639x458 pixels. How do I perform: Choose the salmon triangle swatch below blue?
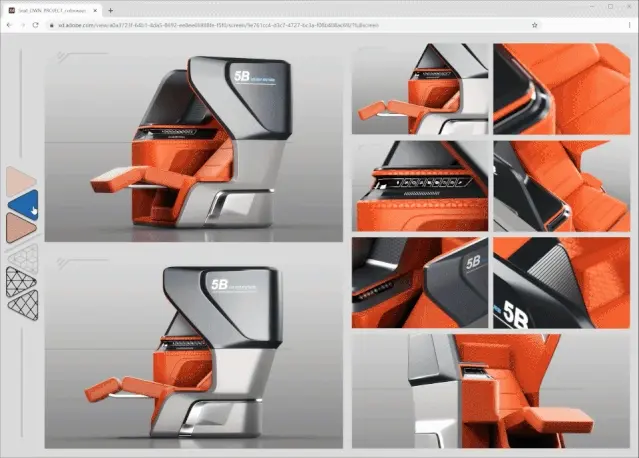pyautogui.click(x=20, y=228)
